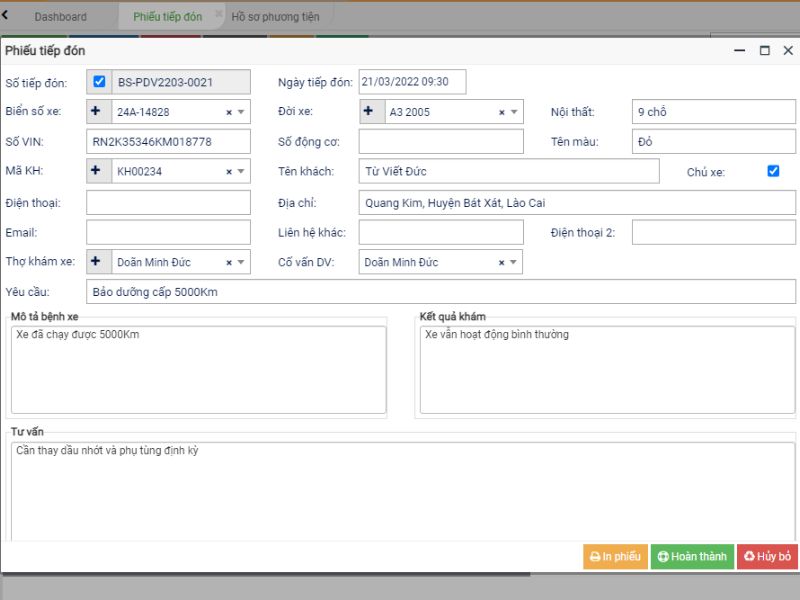Switch to the Dashboard tab
This screenshot has height=600, width=800.
60,17
